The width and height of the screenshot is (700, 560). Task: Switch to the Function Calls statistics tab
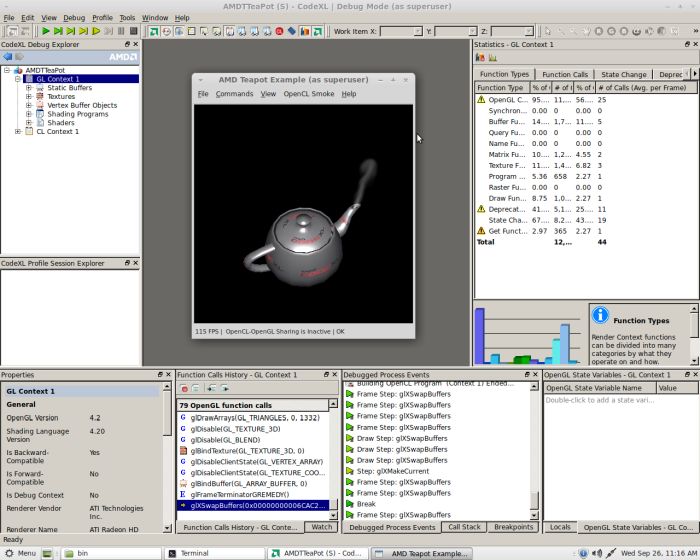(x=565, y=74)
